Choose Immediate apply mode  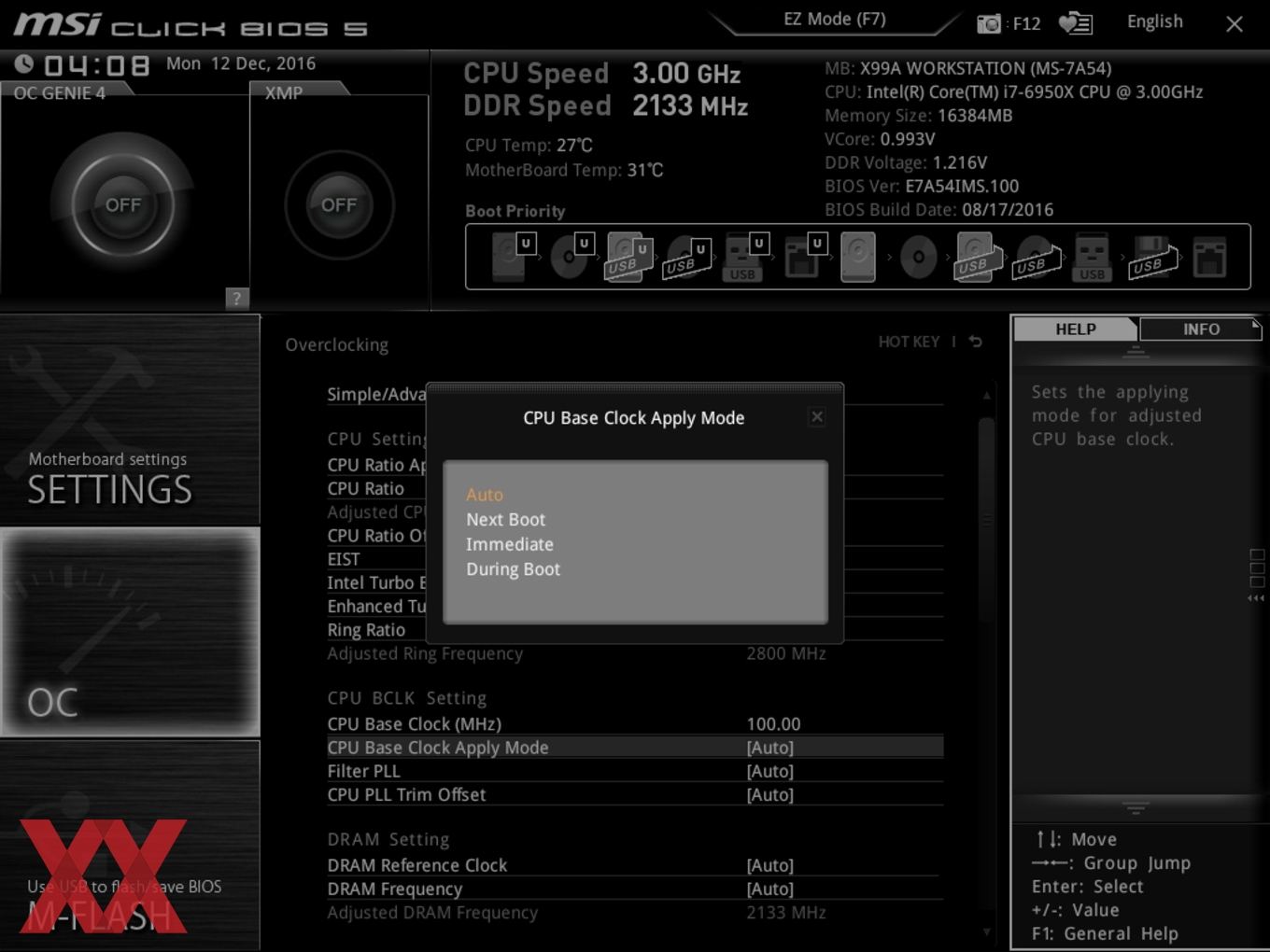(x=510, y=544)
